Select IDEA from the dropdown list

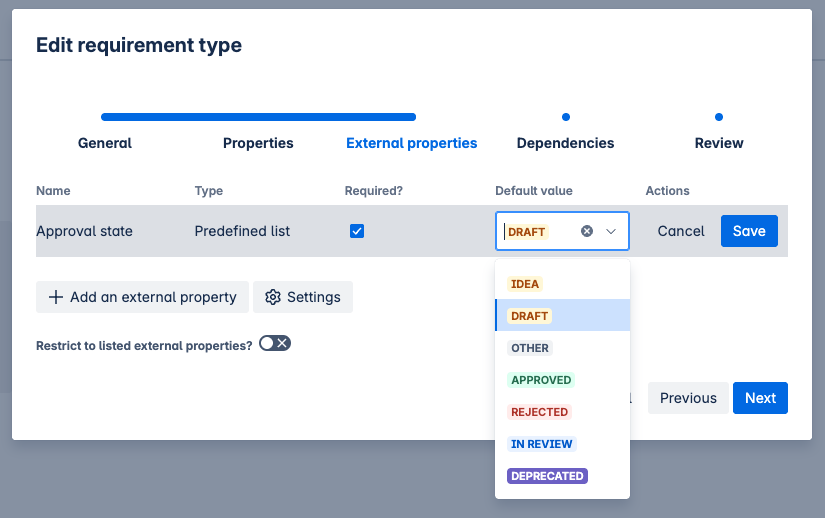click(525, 284)
